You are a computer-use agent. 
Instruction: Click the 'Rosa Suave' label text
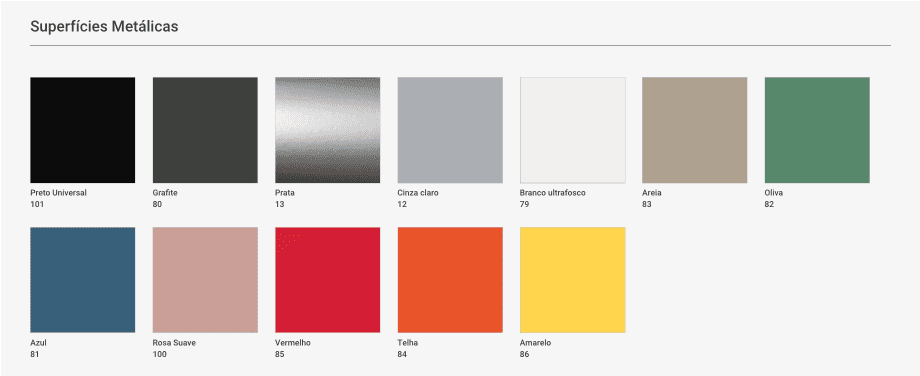[x=174, y=343]
